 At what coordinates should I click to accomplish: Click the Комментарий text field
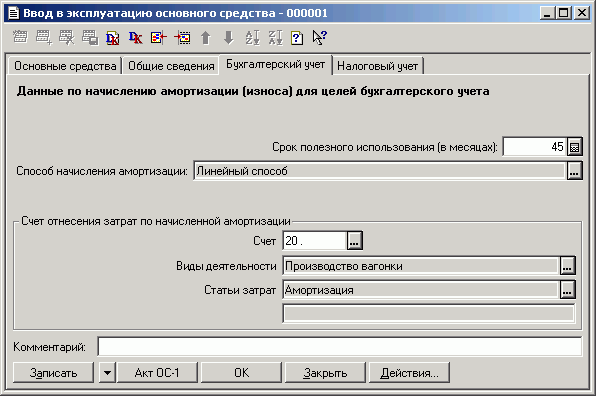(340, 347)
